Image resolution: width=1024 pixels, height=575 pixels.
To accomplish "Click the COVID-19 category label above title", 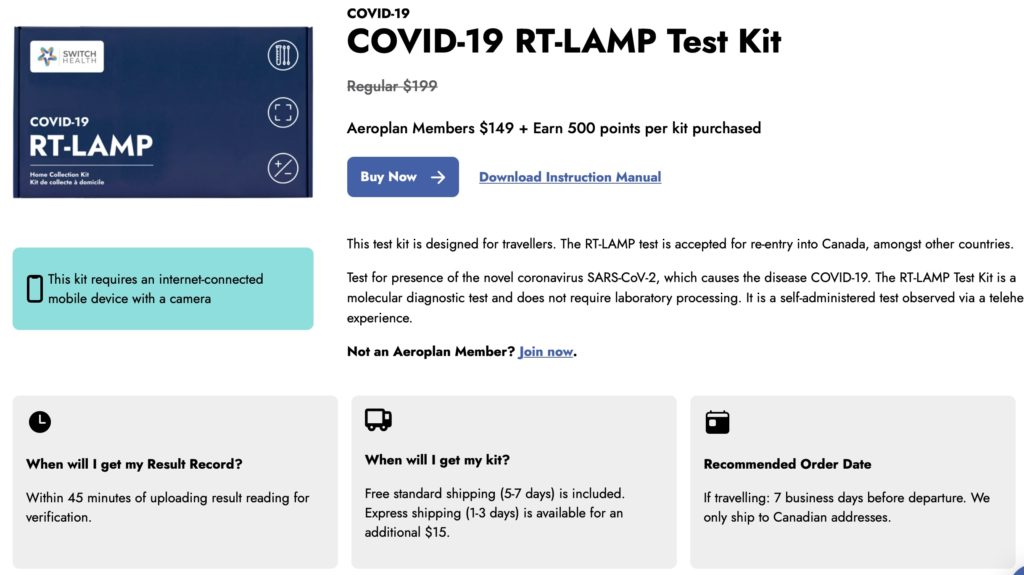I will point(378,13).
